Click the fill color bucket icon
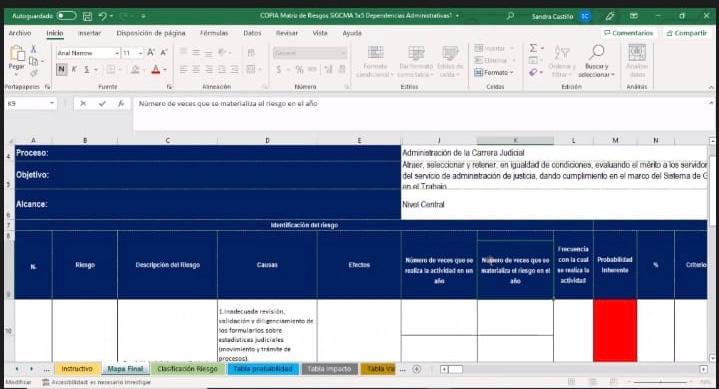Viewport: 719px width, 389px height. [135, 69]
